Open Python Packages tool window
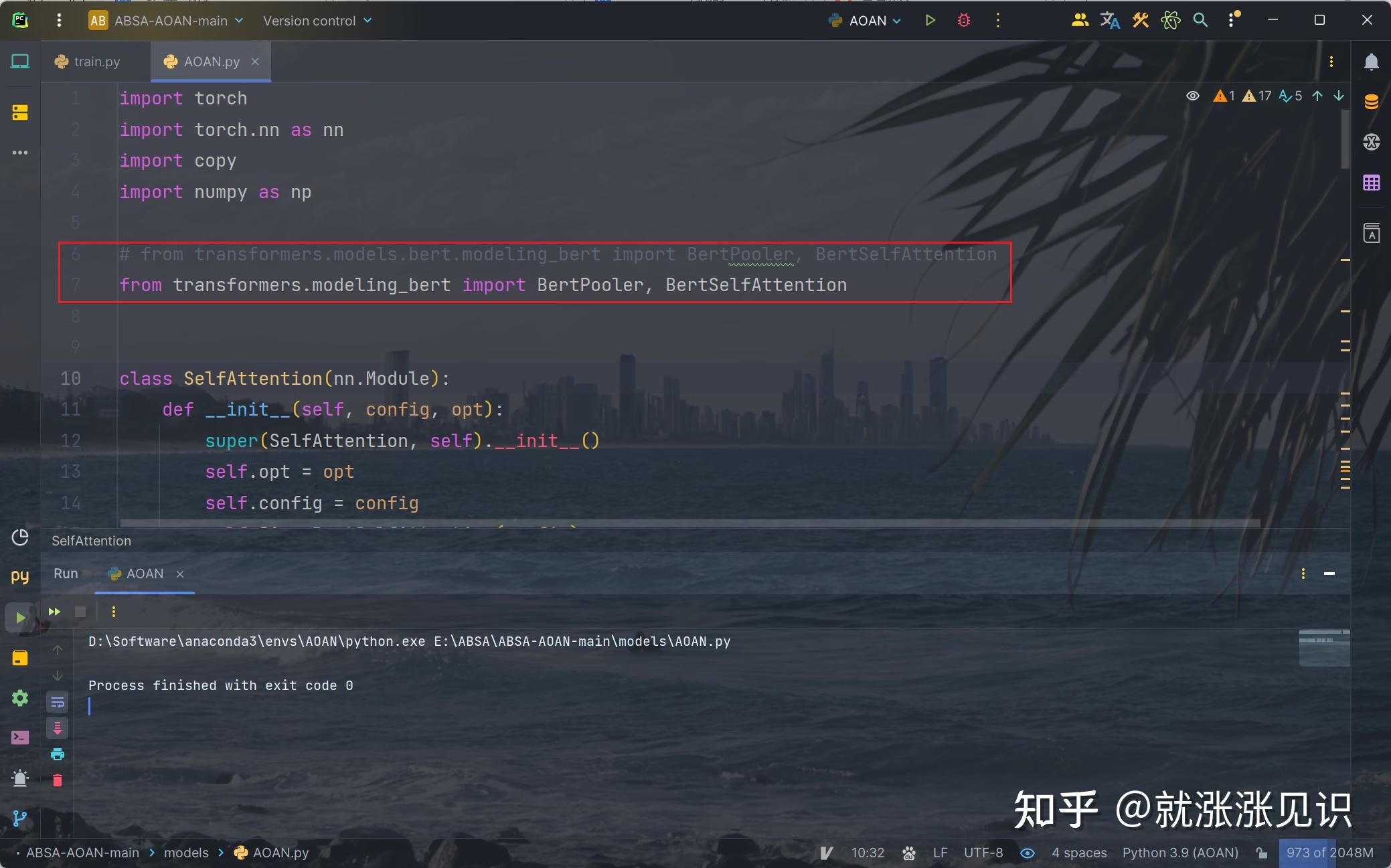 click(x=20, y=659)
